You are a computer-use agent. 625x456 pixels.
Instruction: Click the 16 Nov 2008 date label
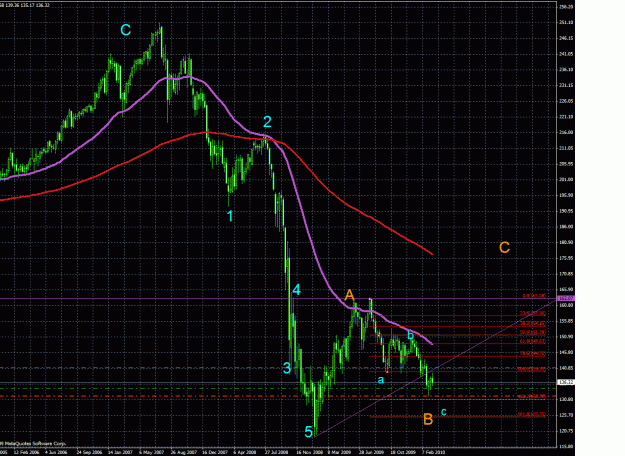pos(310,452)
